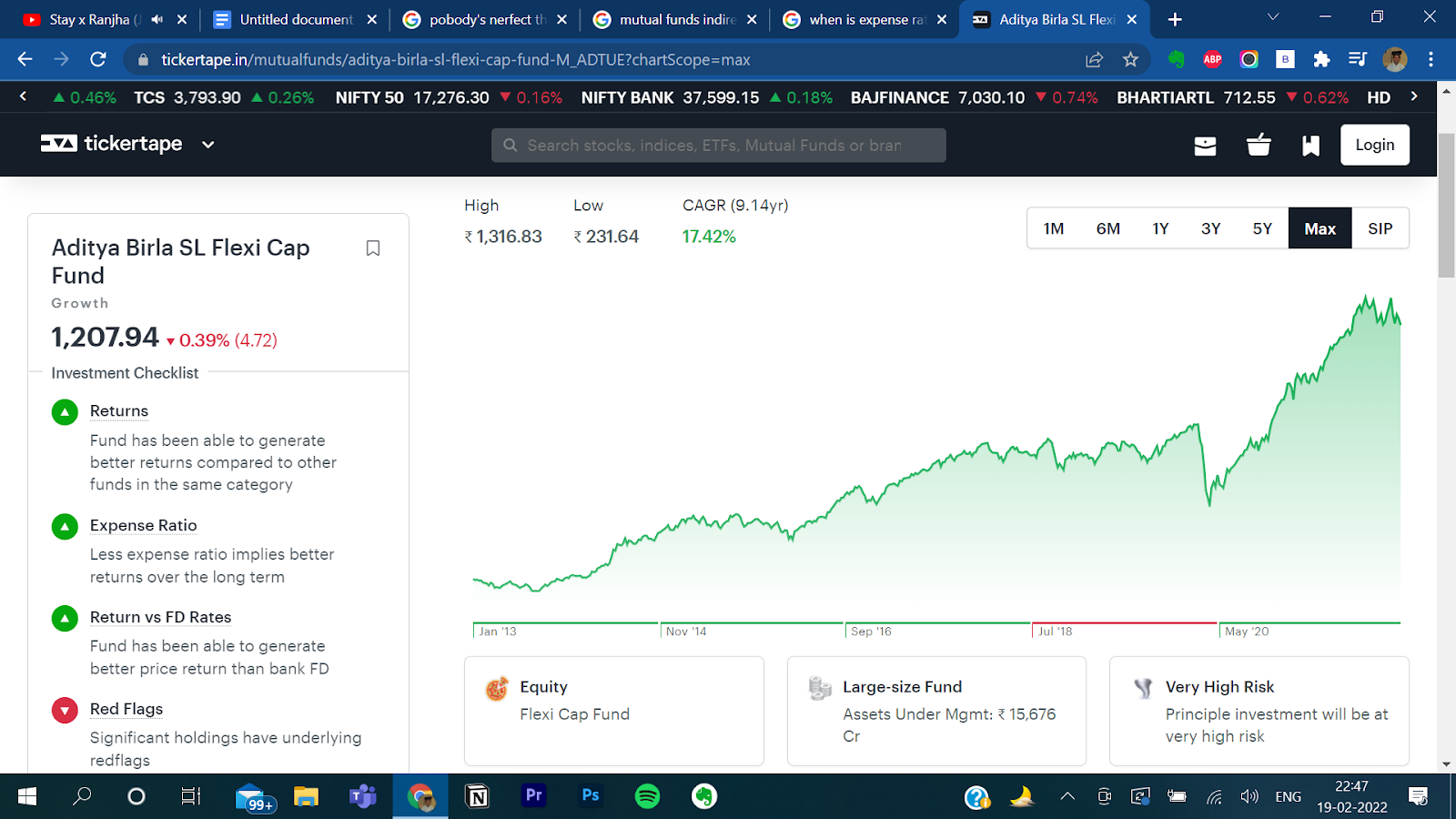Screen dimensions: 1456x819
Task: Open Spotify from the taskbar
Action: (647, 797)
